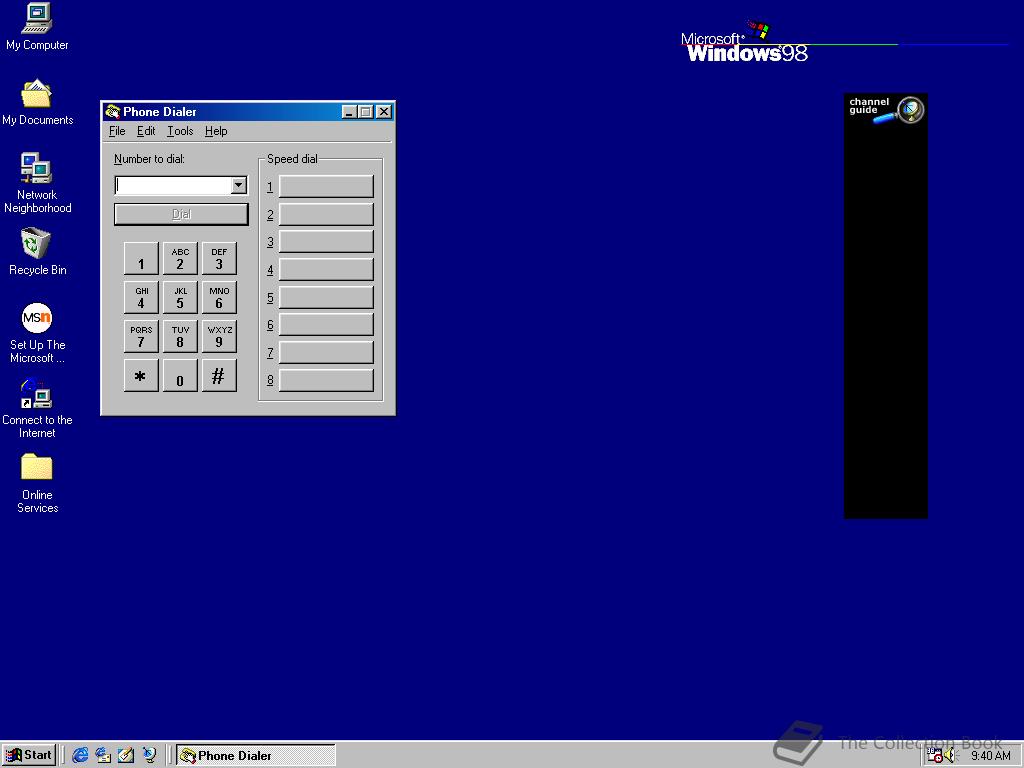Click the Dial button
1024x768 pixels.
click(181, 214)
